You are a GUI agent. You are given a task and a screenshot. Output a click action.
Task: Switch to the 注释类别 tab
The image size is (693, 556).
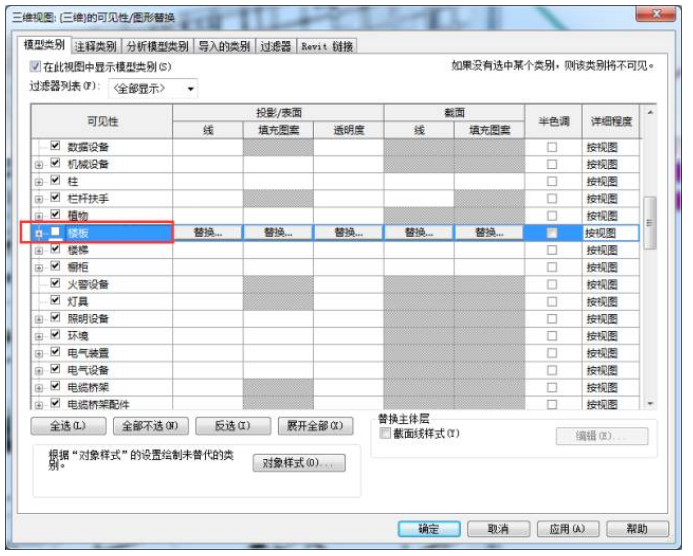tap(96, 46)
